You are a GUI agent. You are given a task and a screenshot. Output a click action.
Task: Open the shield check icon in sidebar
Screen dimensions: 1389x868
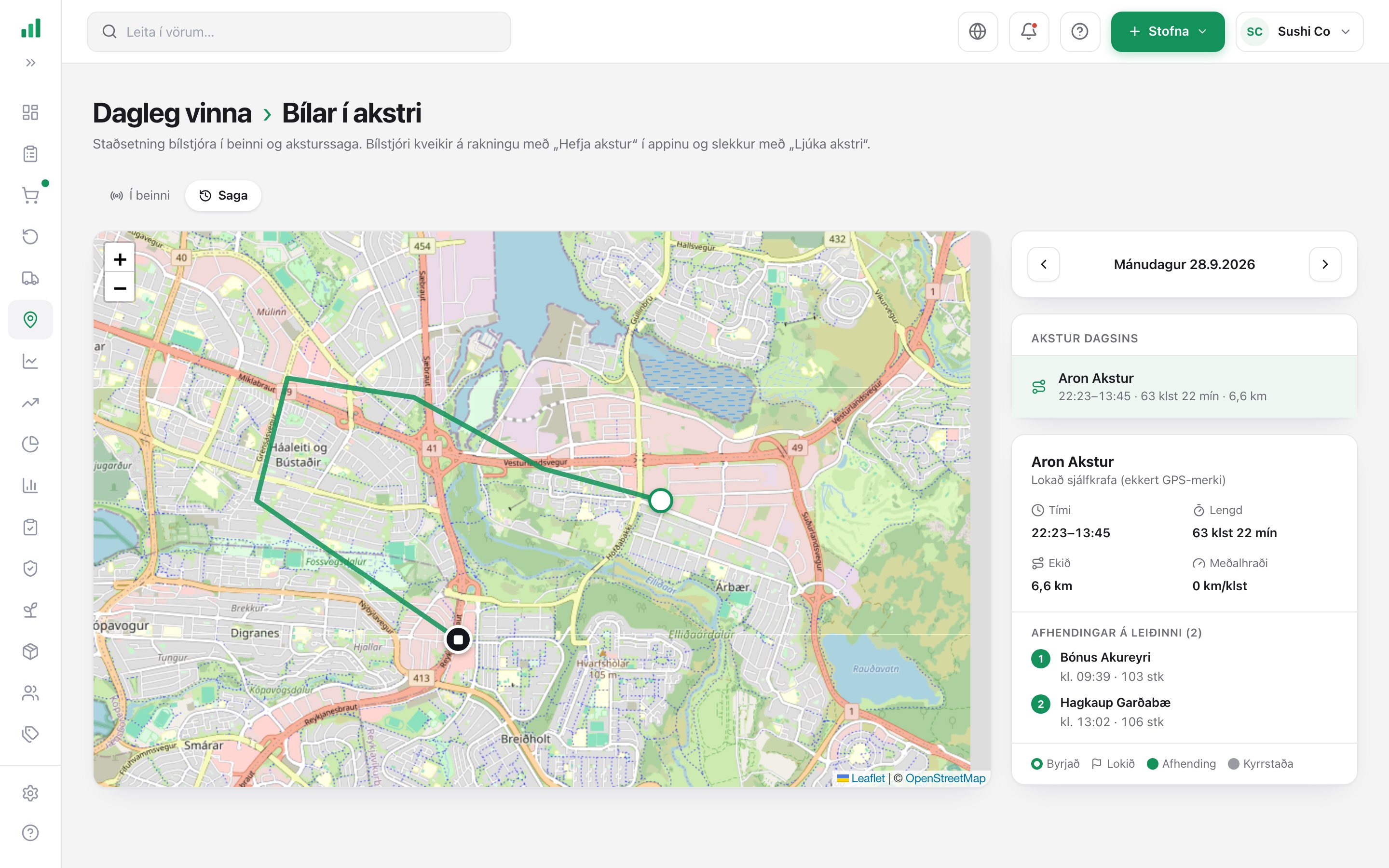point(30,569)
